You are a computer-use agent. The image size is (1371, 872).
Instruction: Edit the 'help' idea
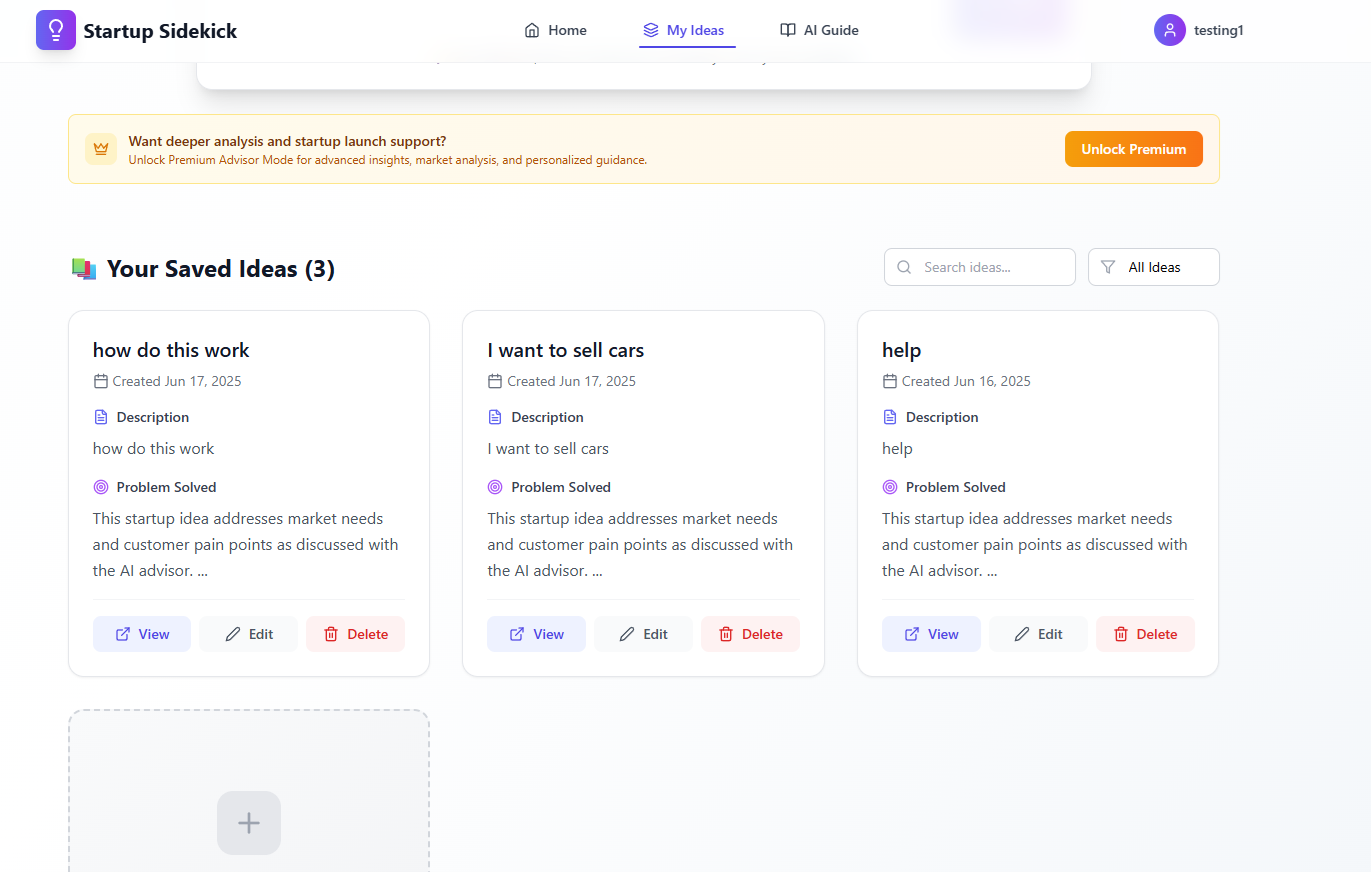(x=1038, y=633)
